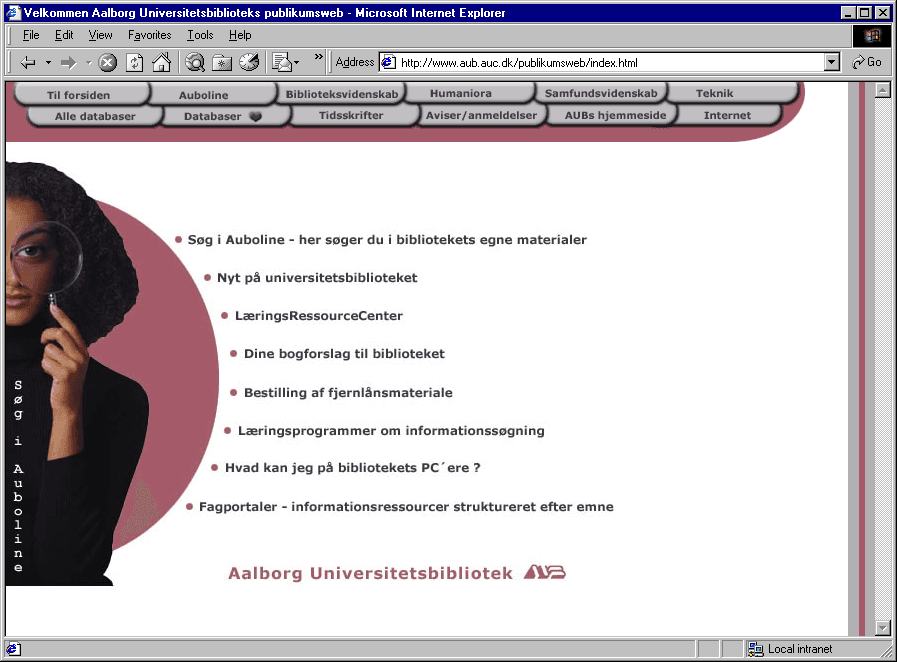Open 'Nyt på universitetsbiblioteket' link
This screenshot has height=662, width=897.
tap(316, 278)
